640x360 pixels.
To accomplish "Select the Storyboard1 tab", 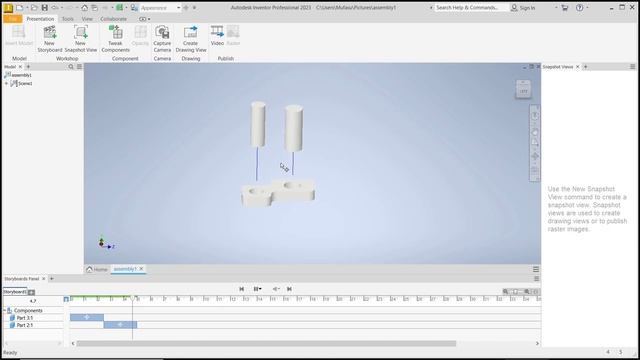I will click(15, 291).
